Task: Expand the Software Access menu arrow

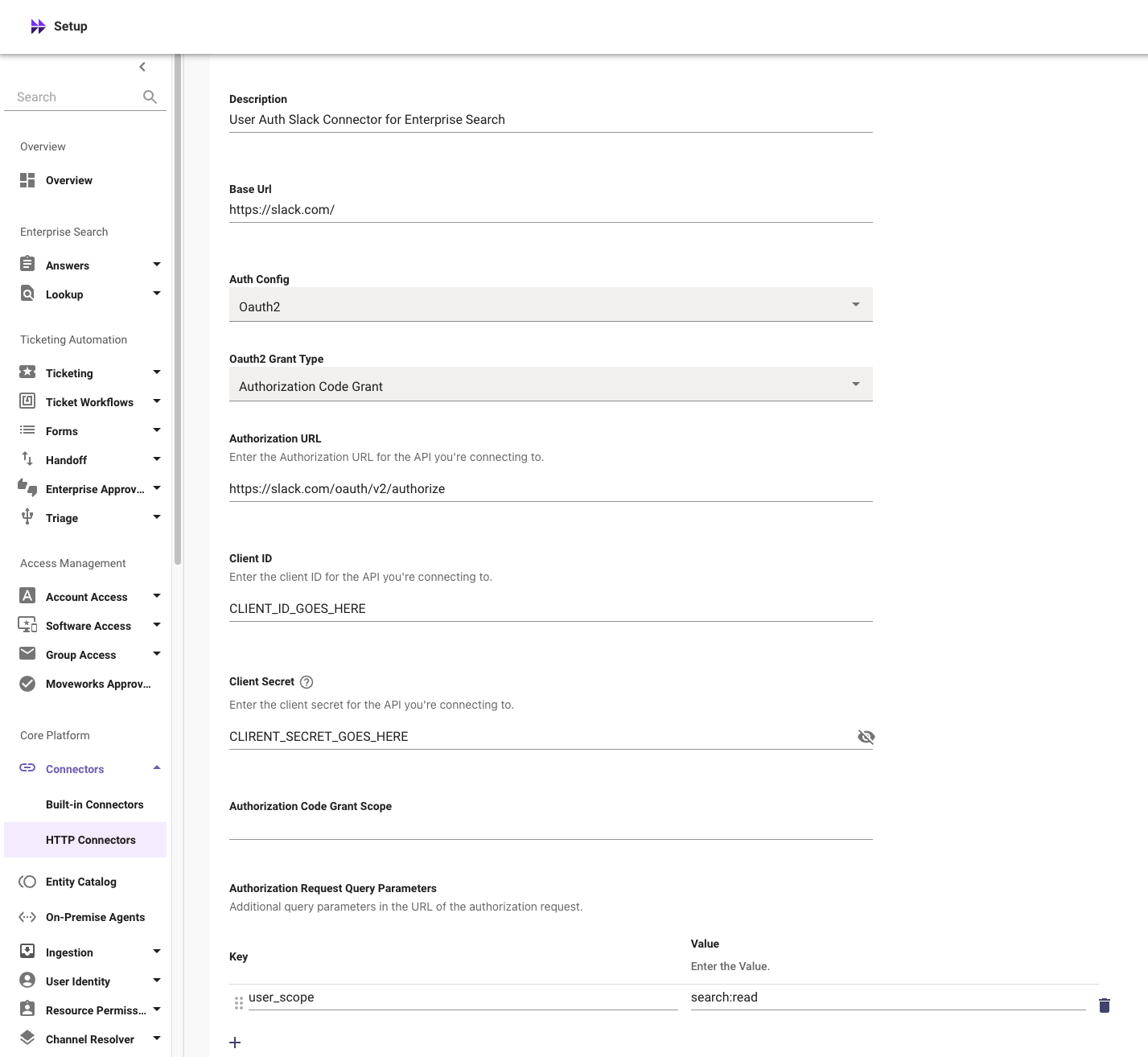Action: (157, 624)
